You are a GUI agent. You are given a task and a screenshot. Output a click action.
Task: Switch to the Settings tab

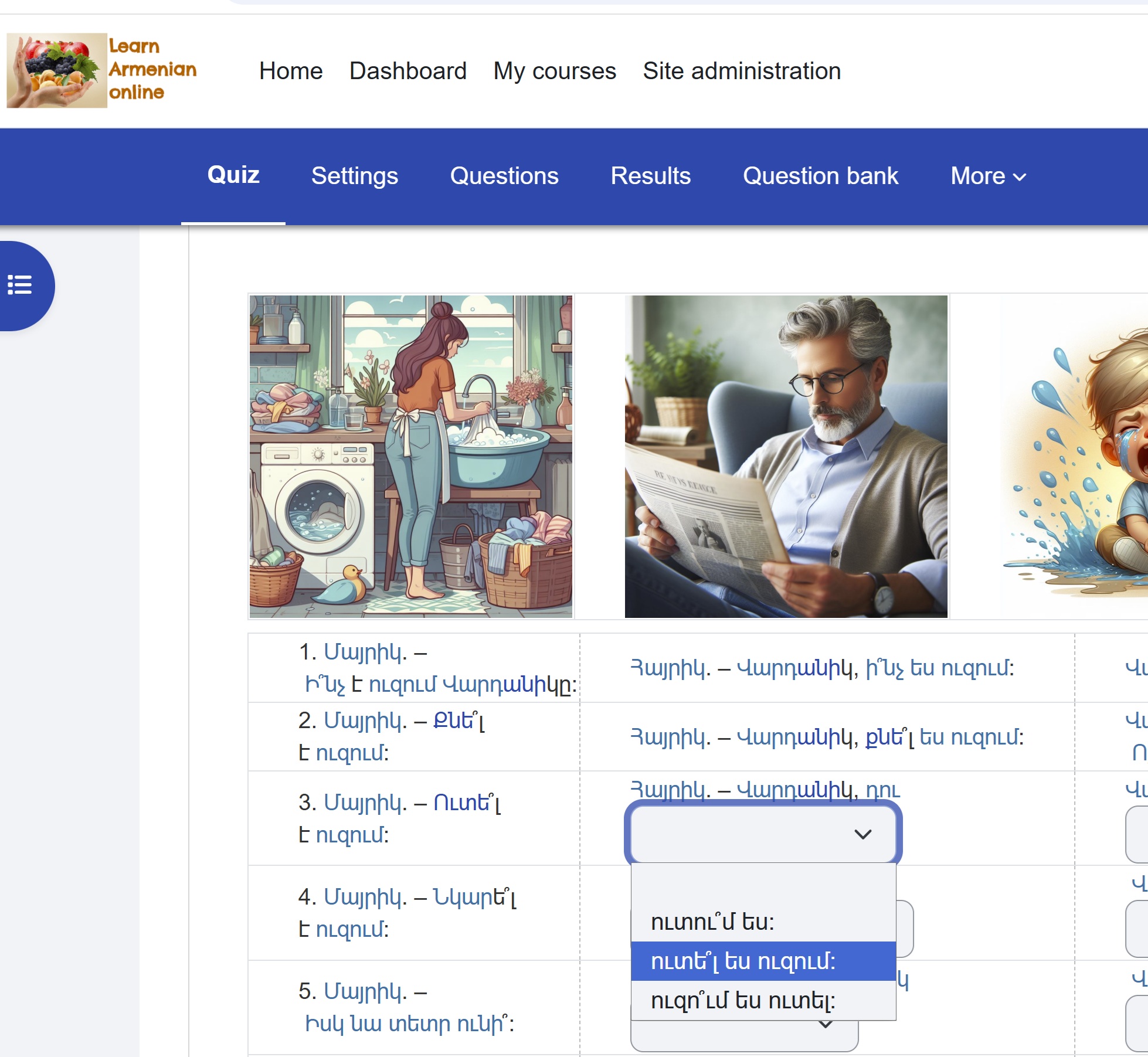click(x=354, y=176)
